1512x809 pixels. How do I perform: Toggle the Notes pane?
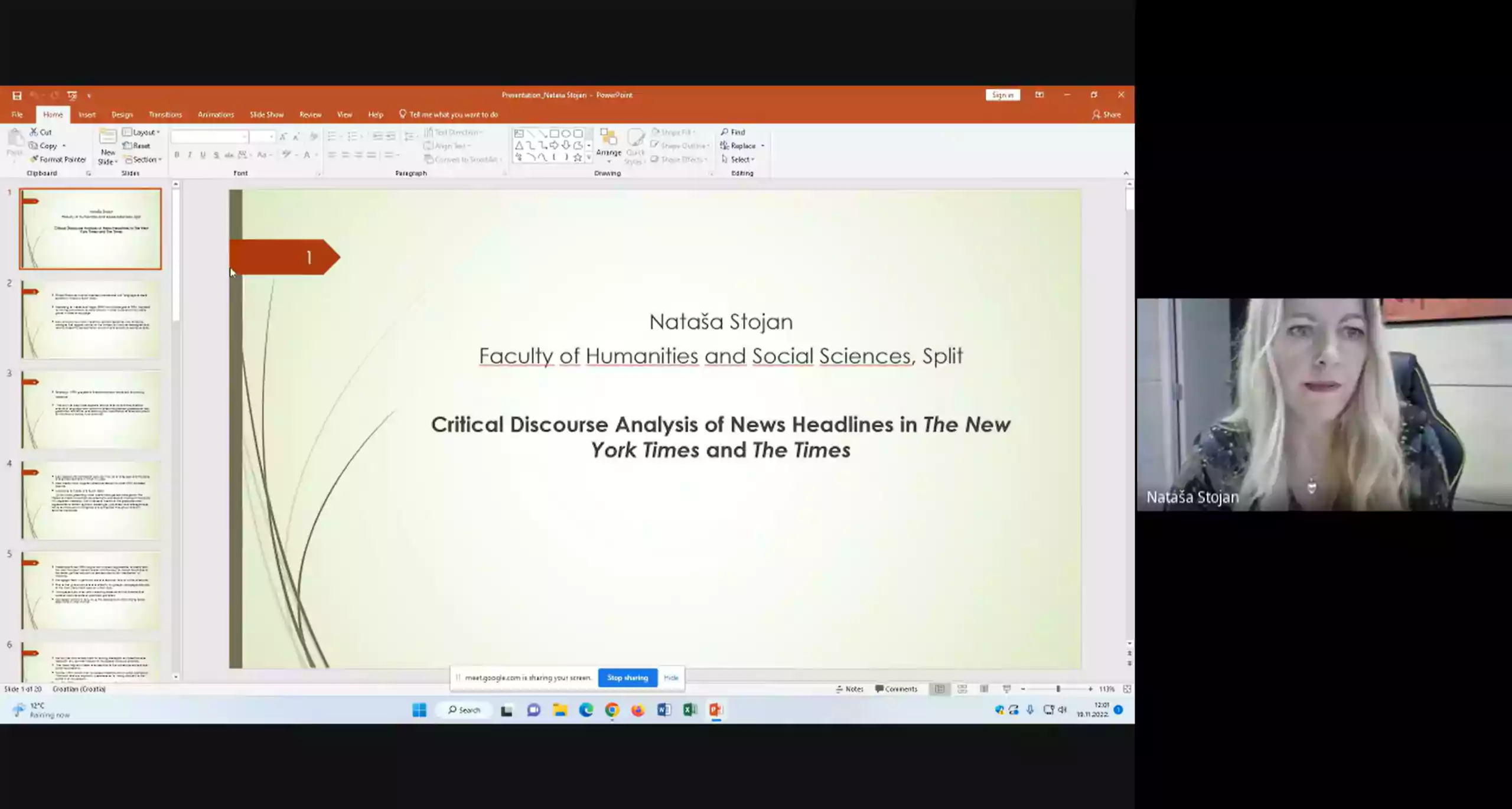click(850, 689)
